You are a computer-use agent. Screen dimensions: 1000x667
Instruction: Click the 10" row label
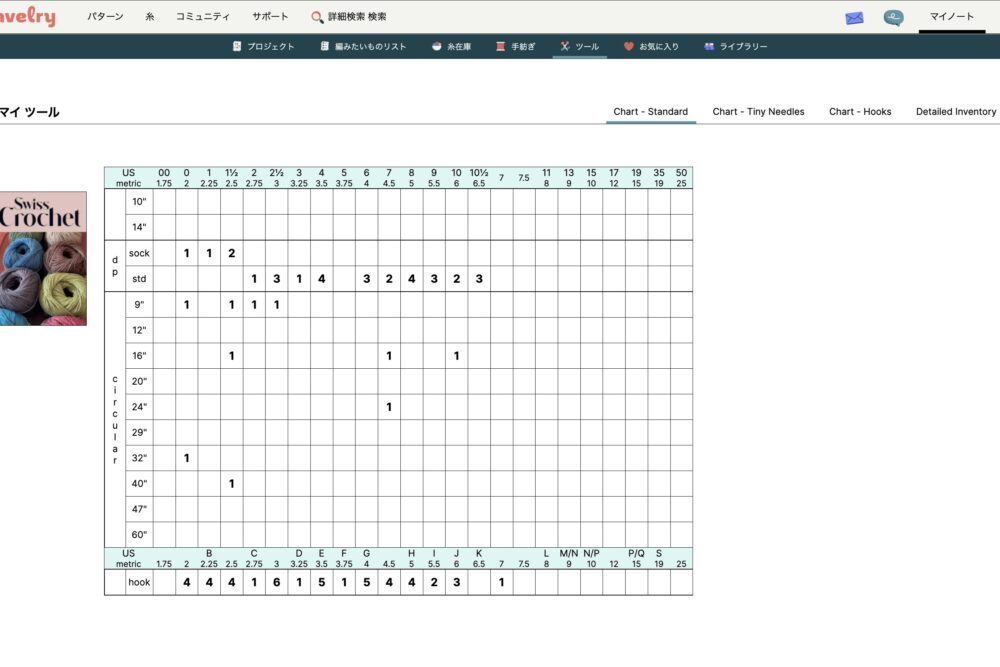click(x=139, y=202)
